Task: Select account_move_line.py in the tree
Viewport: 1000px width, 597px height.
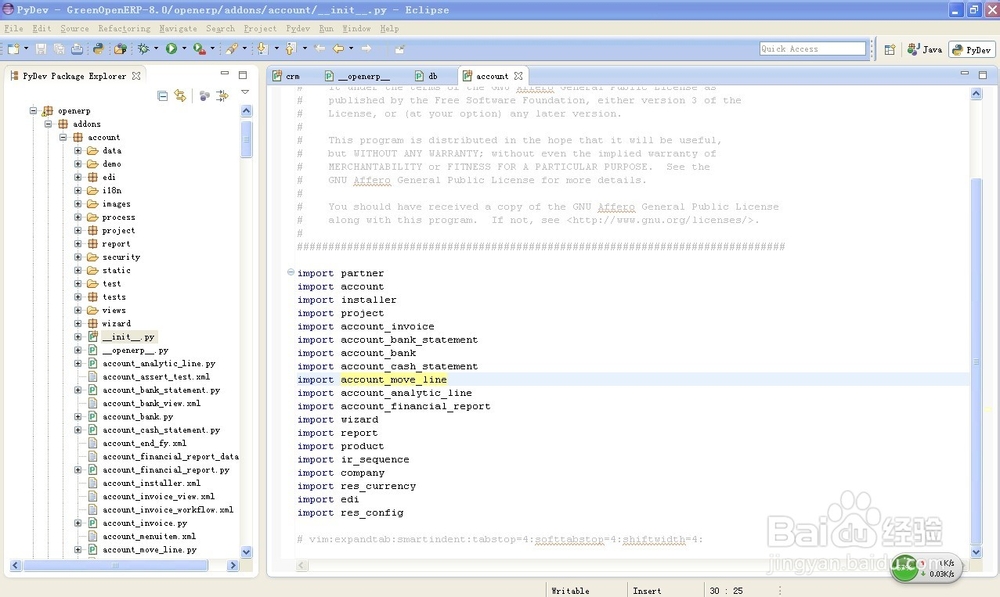Action: tap(149, 549)
